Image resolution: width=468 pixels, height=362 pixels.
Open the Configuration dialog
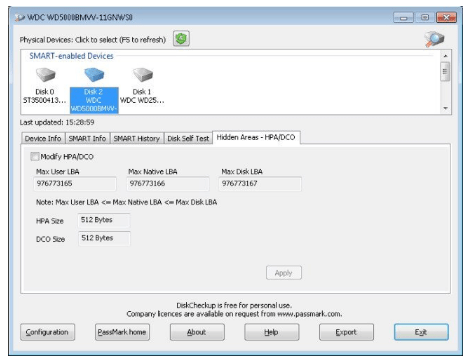47,332
